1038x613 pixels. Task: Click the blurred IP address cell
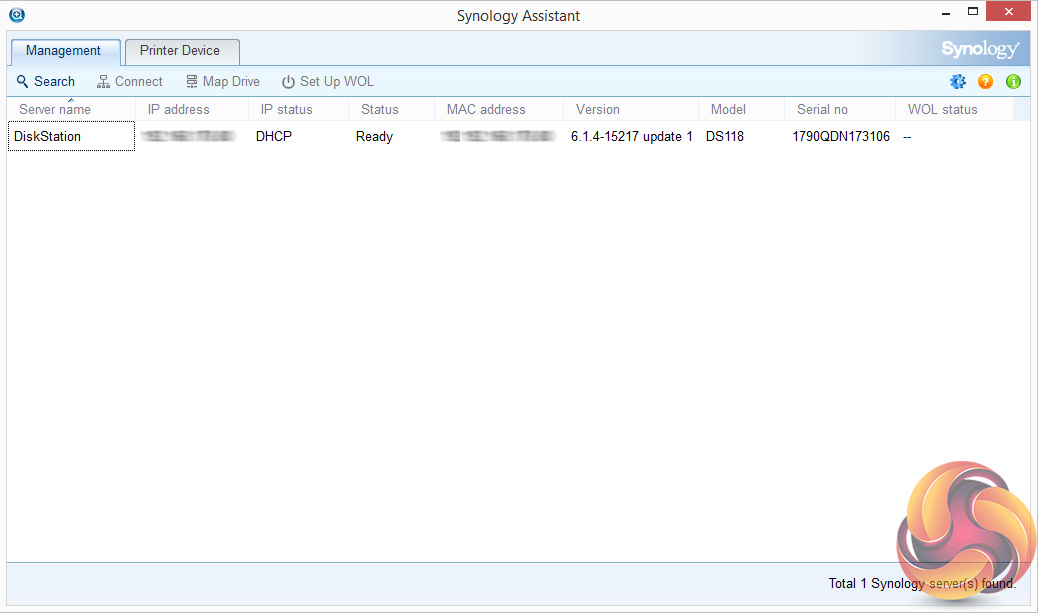tap(188, 136)
